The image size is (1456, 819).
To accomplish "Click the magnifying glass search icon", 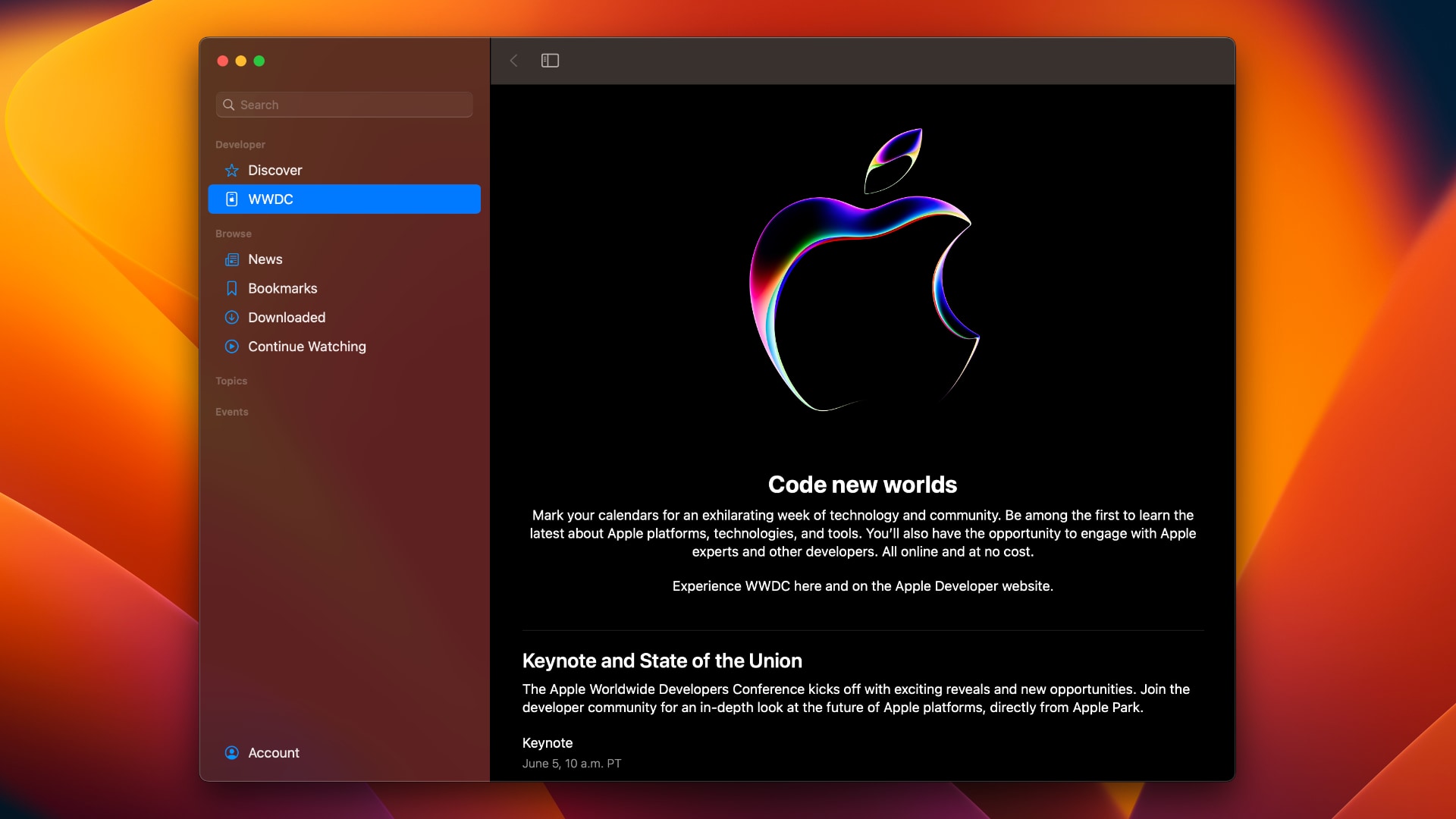I will 228,105.
